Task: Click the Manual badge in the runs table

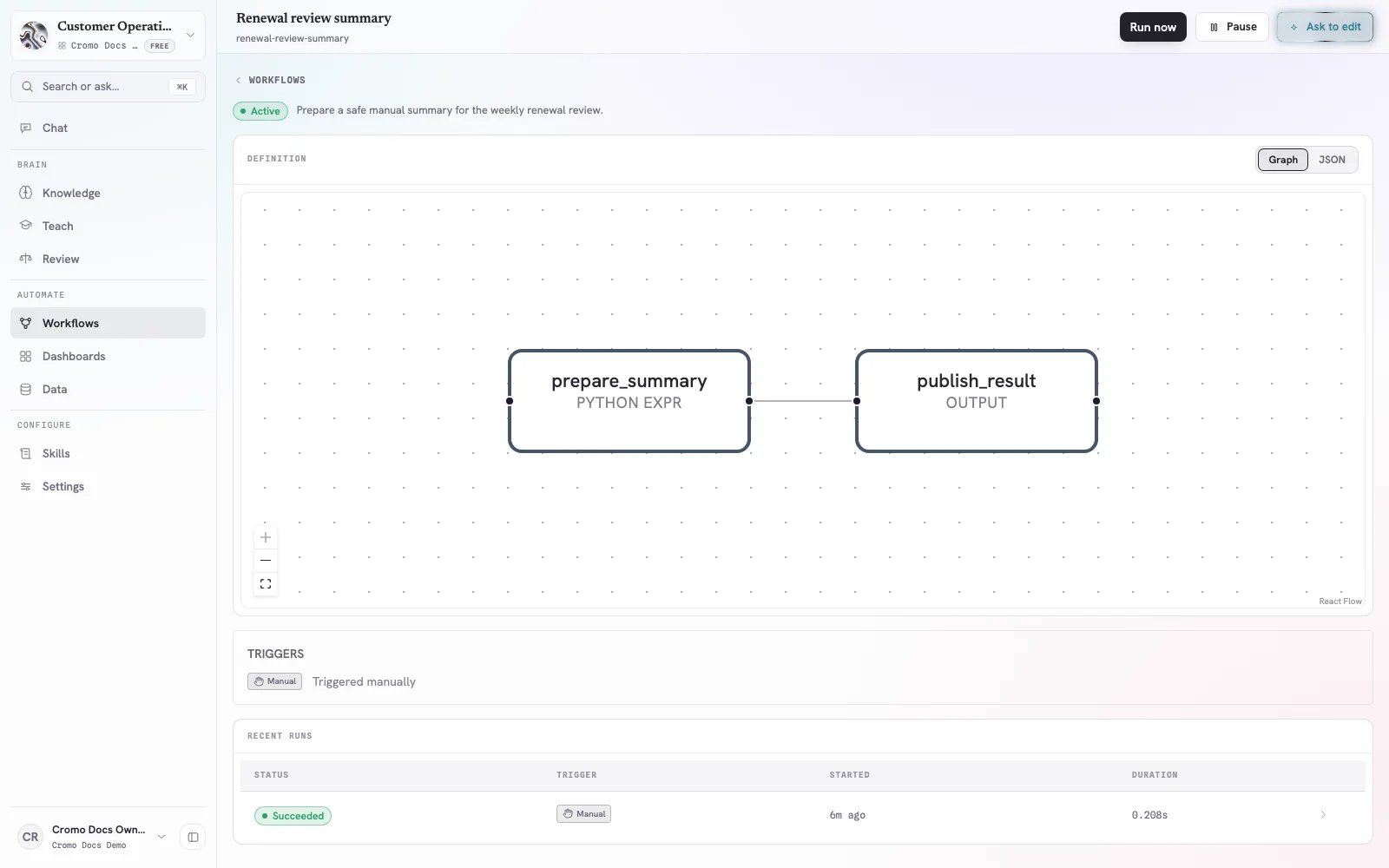Action: pos(583,814)
